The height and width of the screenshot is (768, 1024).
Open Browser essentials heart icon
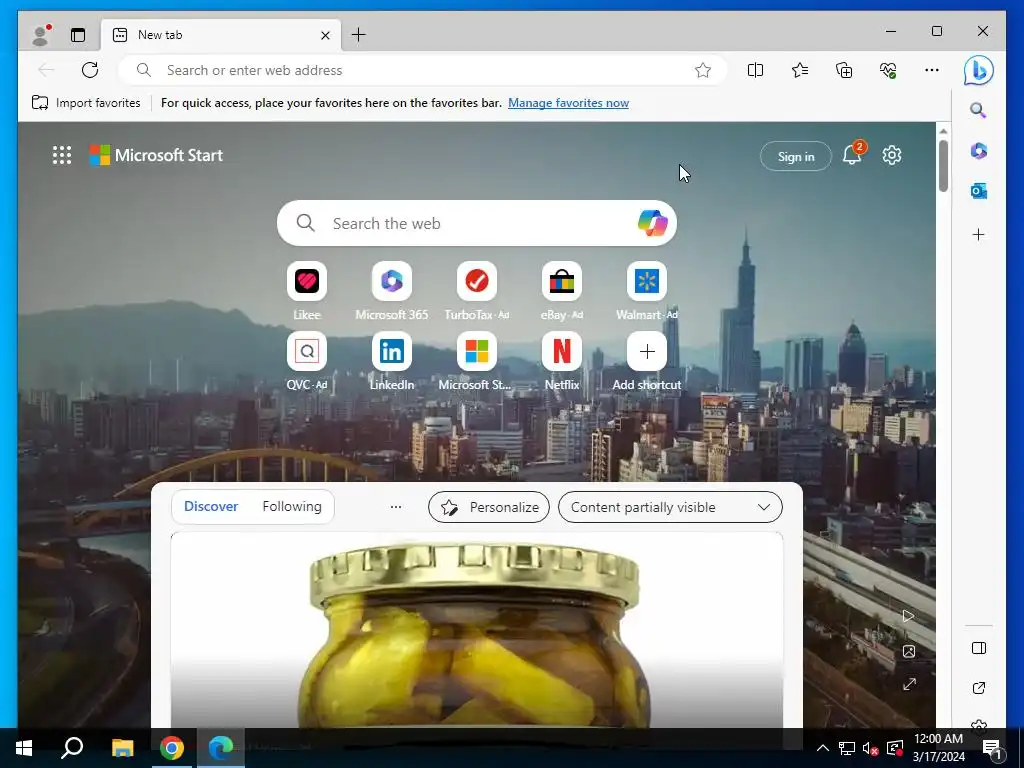888,70
